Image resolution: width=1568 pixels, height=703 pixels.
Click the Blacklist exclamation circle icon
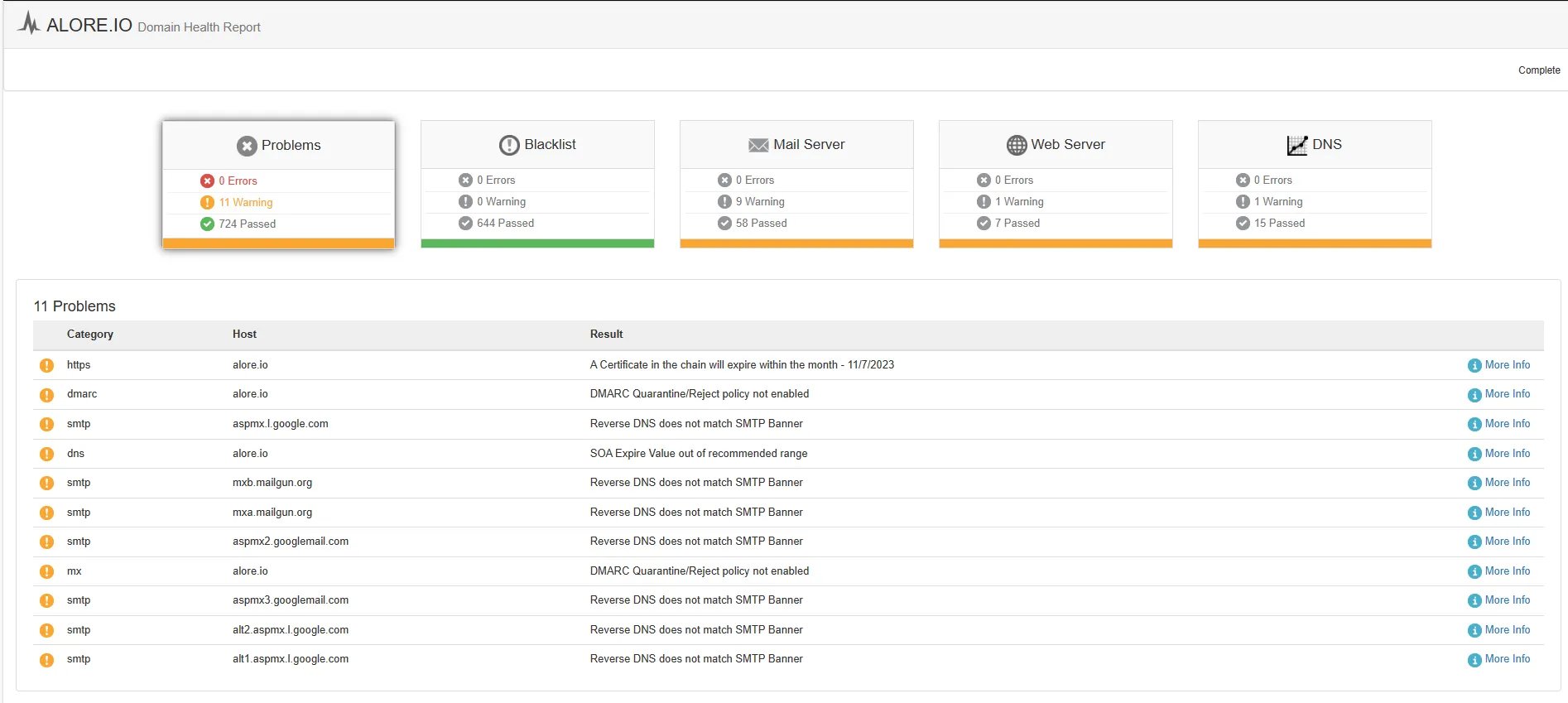pyautogui.click(x=509, y=145)
